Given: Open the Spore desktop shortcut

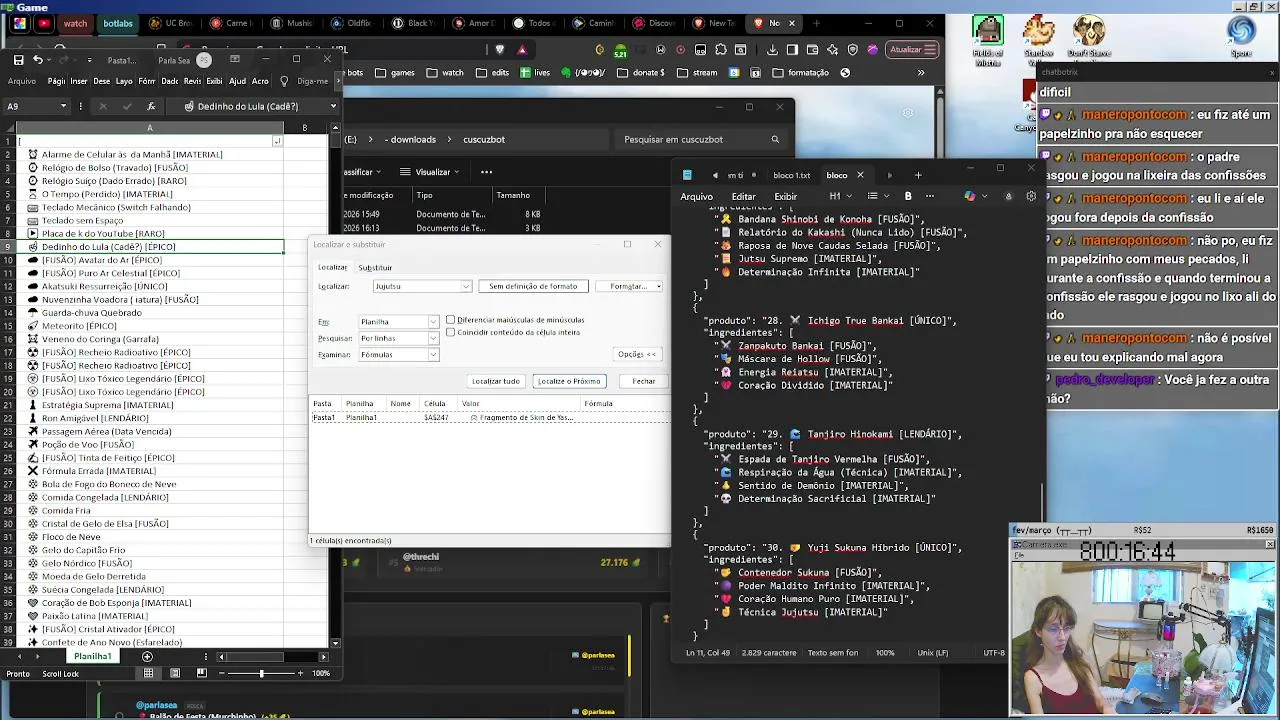Looking at the screenshot, I should click(1241, 37).
